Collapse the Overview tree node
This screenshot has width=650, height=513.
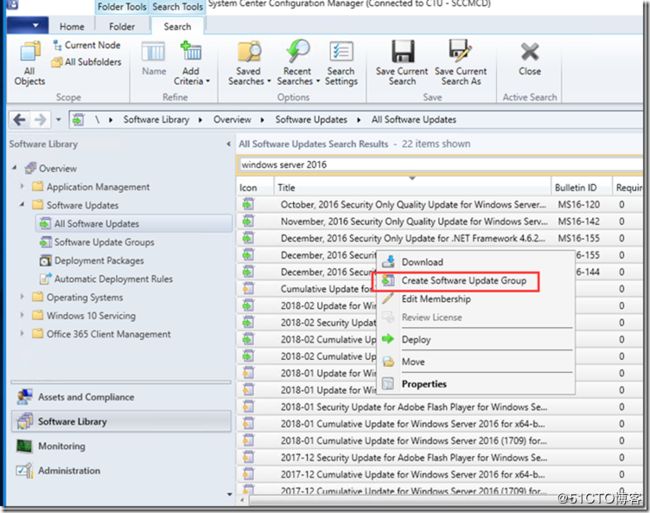tap(15, 167)
